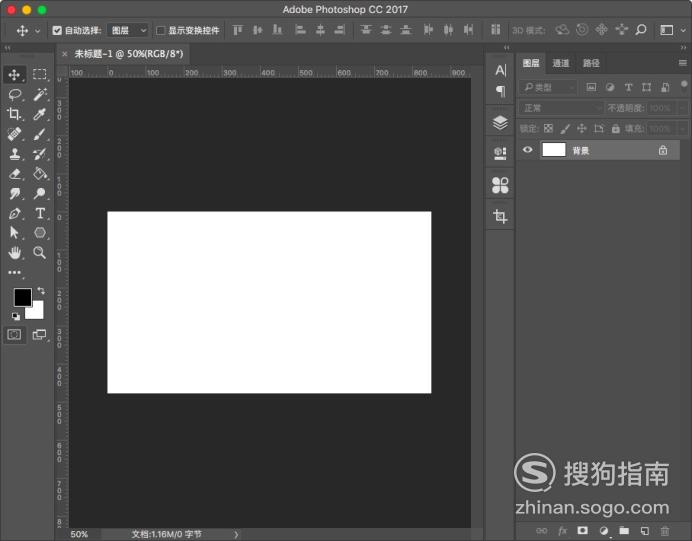Open the Layers panel flyout menu

[x=682, y=63]
